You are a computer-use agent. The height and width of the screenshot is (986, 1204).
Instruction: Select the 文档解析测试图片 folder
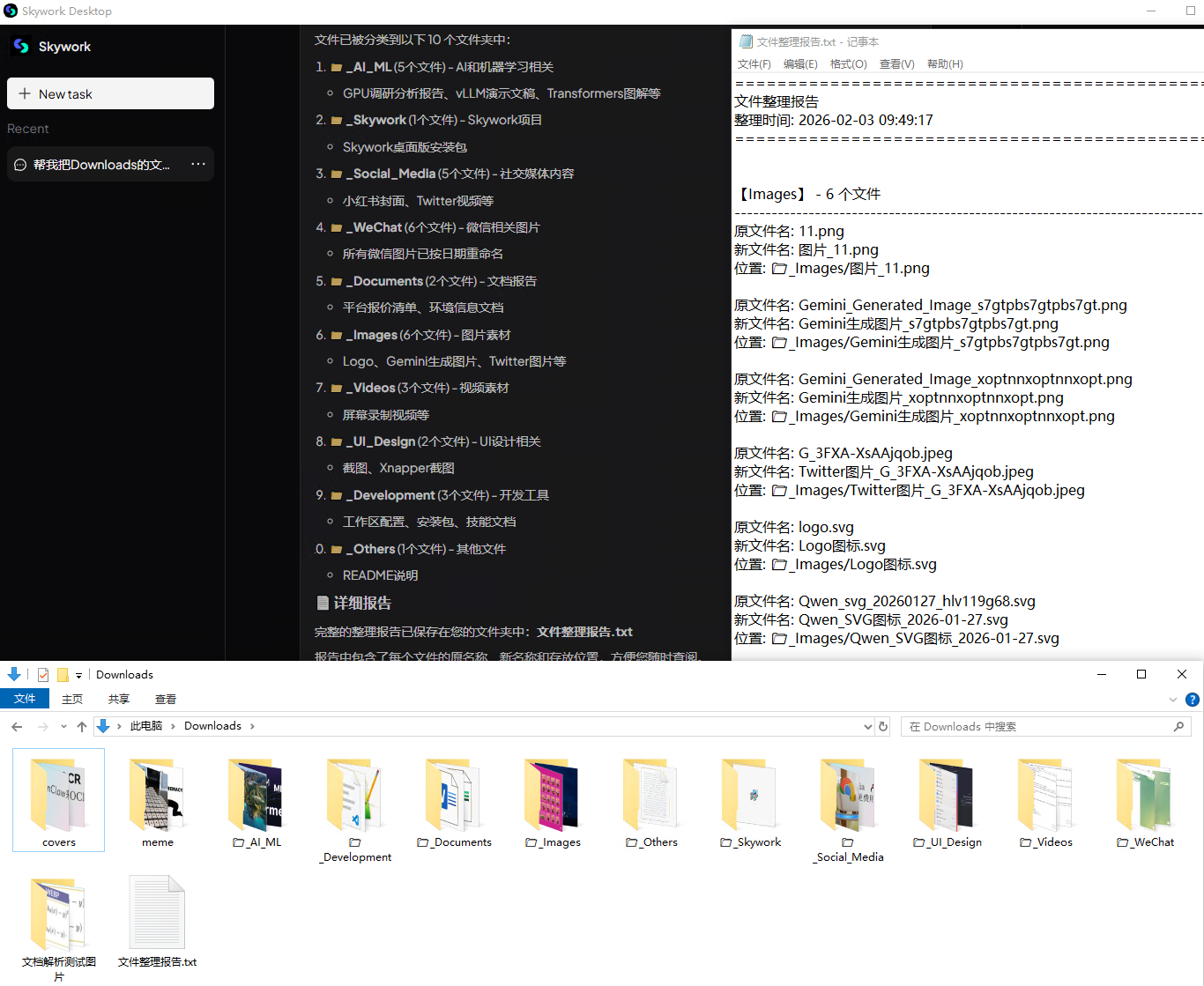(59, 927)
